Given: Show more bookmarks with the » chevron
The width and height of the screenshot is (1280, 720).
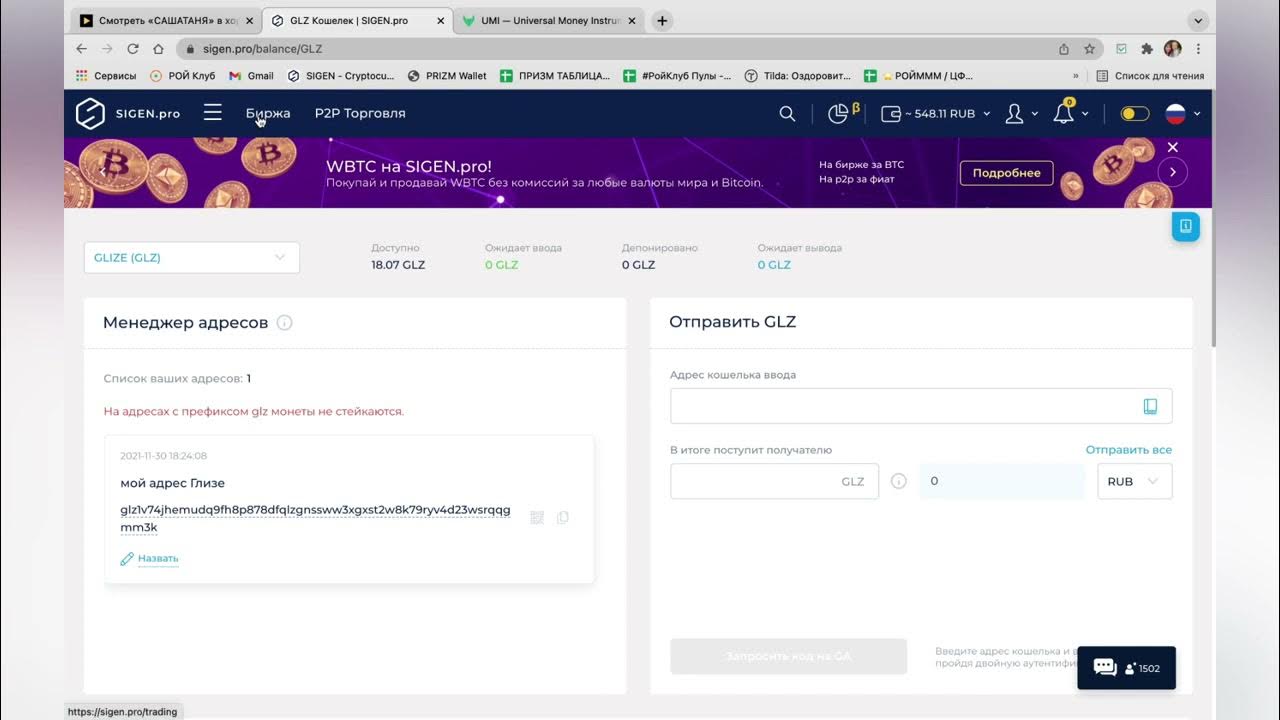Looking at the screenshot, I should 1076,76.
